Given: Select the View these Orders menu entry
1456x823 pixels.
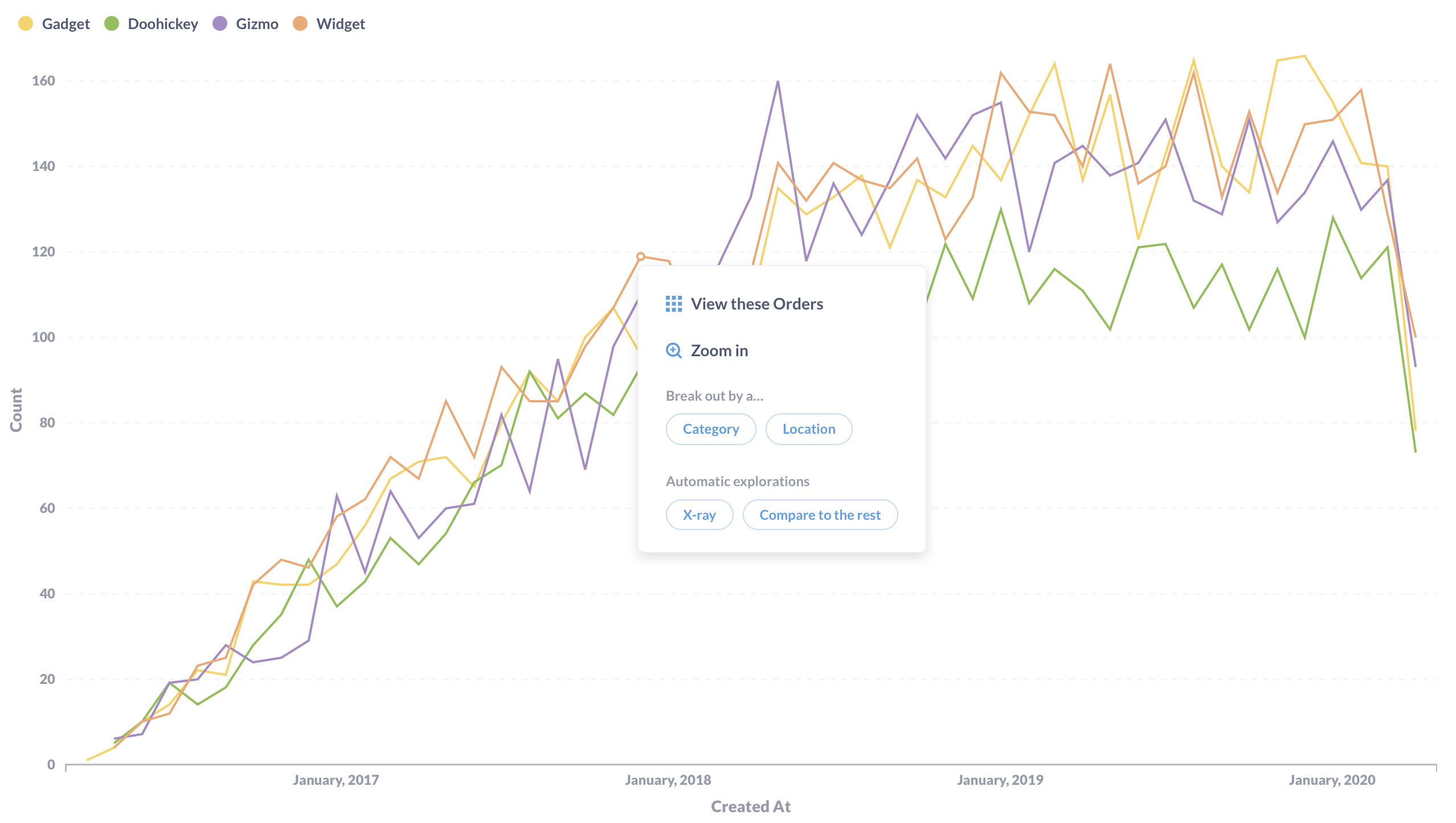Looking at the screenshot, I should click(756, 304).
